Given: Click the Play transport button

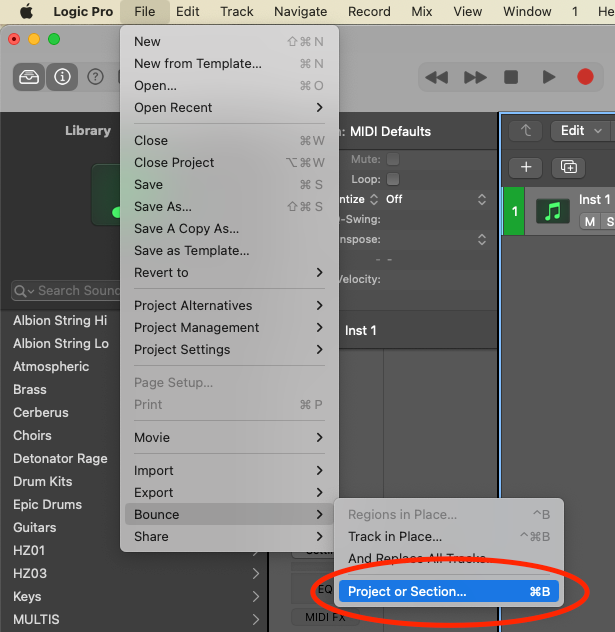Looking at the screenshot, I should coord(548,77).
